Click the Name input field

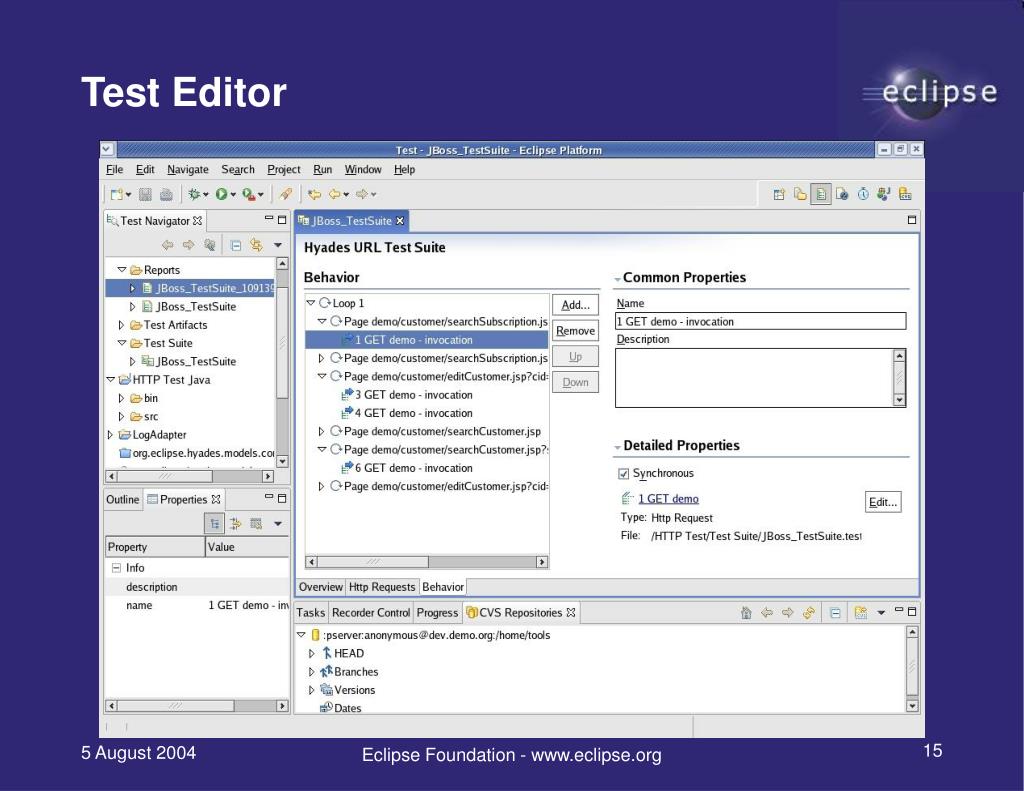(760, 321)
